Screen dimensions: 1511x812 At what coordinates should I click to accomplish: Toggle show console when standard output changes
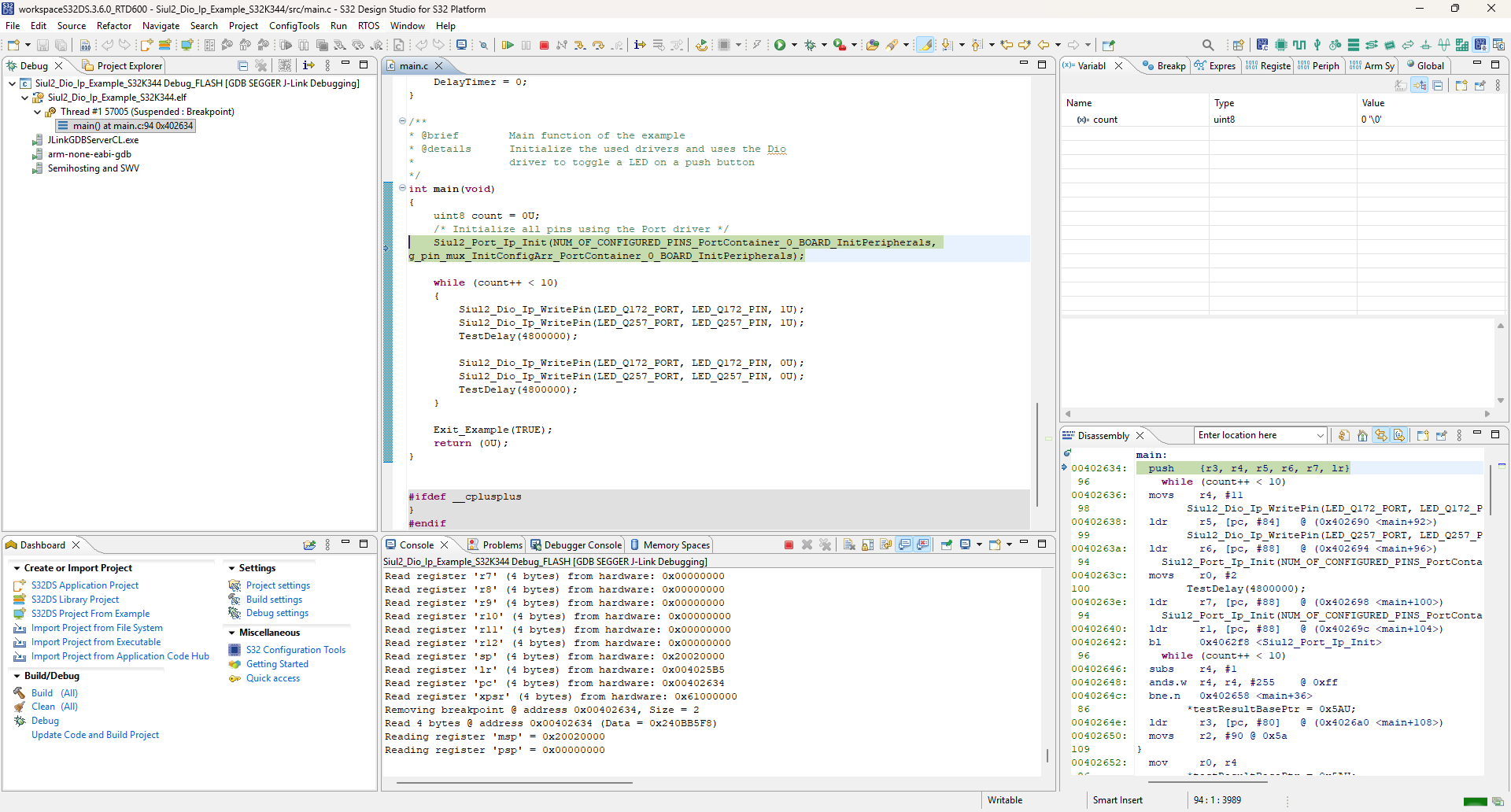904,544
